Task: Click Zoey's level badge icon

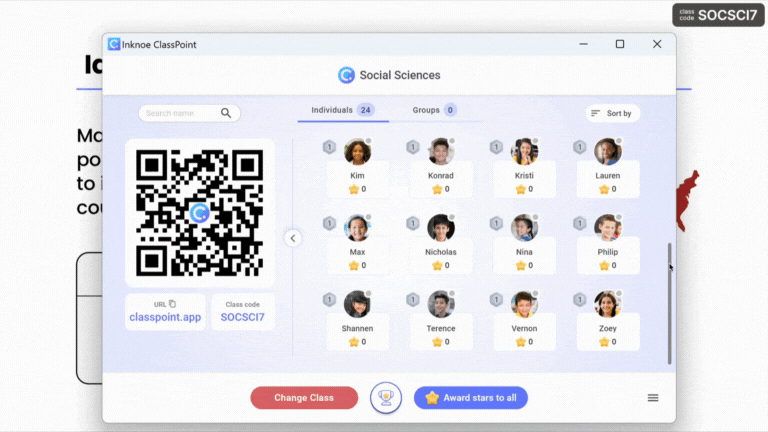Action: [x=579, y=299]
